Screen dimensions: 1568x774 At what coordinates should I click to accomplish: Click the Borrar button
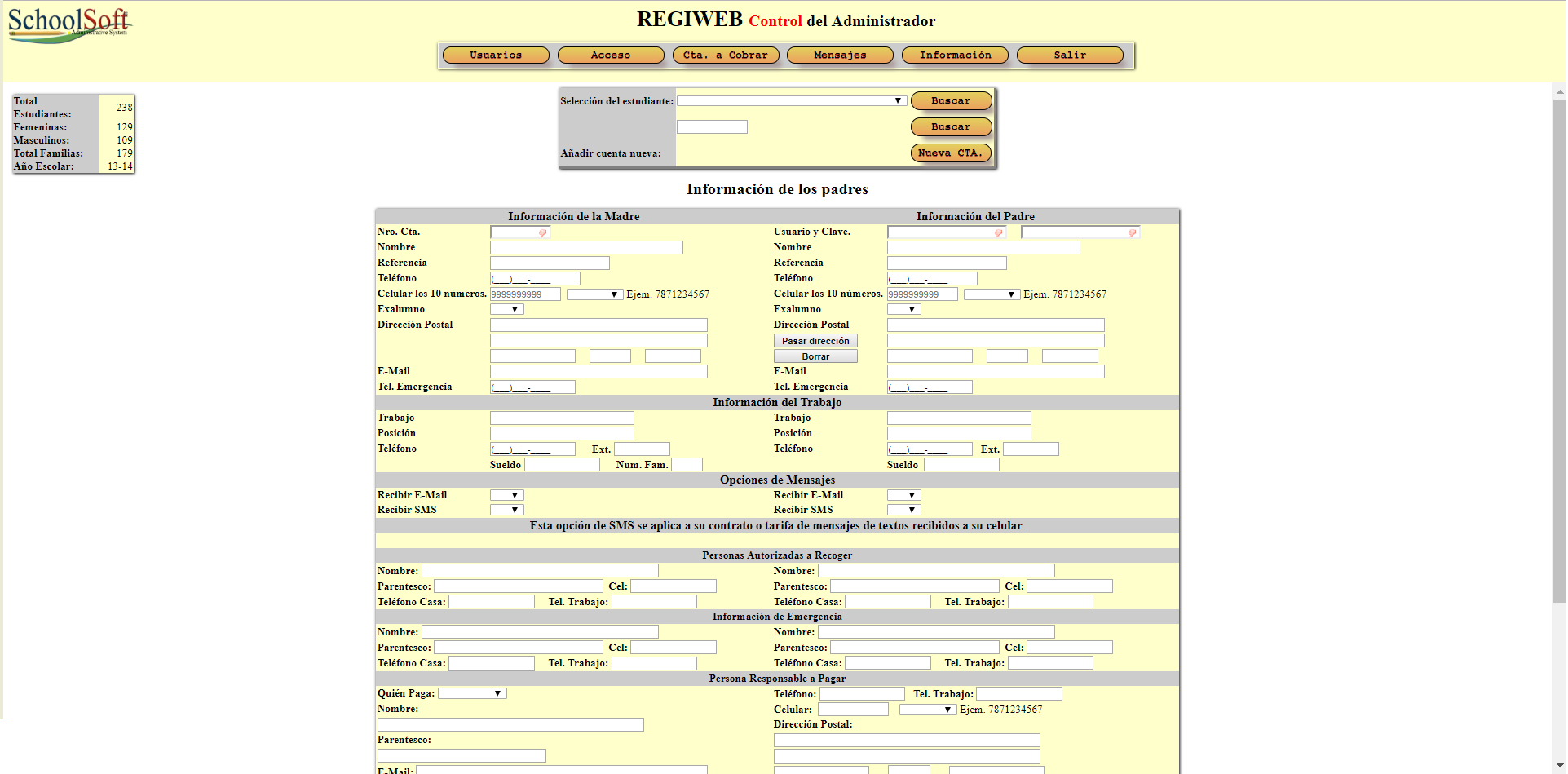[x=815, y=356]
